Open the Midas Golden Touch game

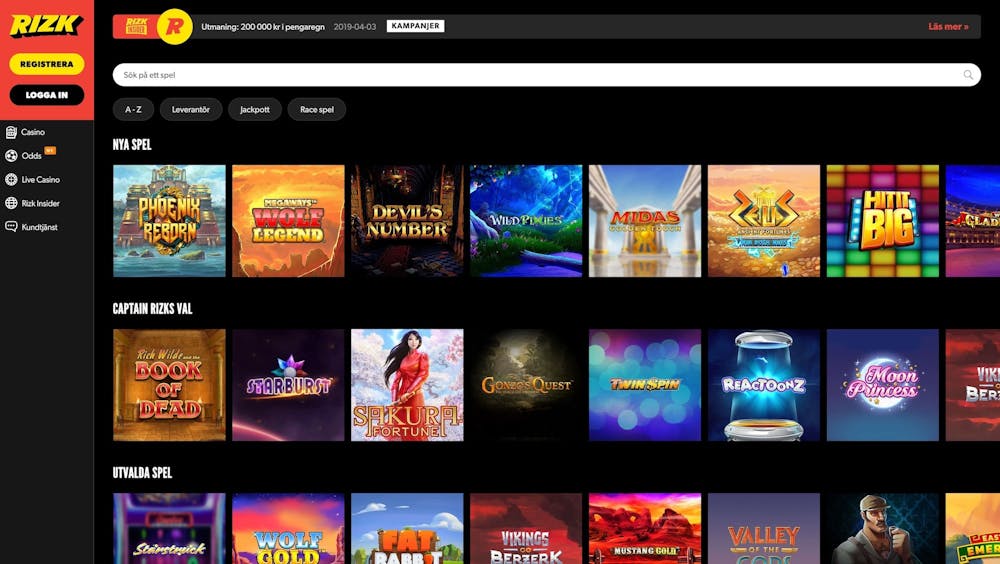645,221
